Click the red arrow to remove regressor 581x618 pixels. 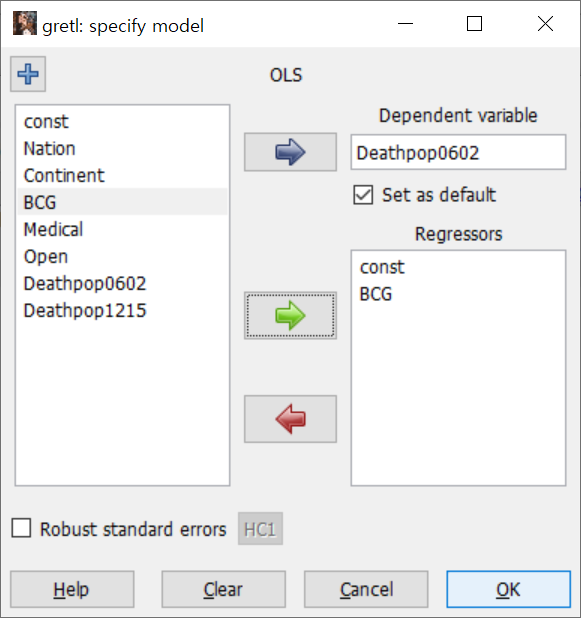point(290,419)
